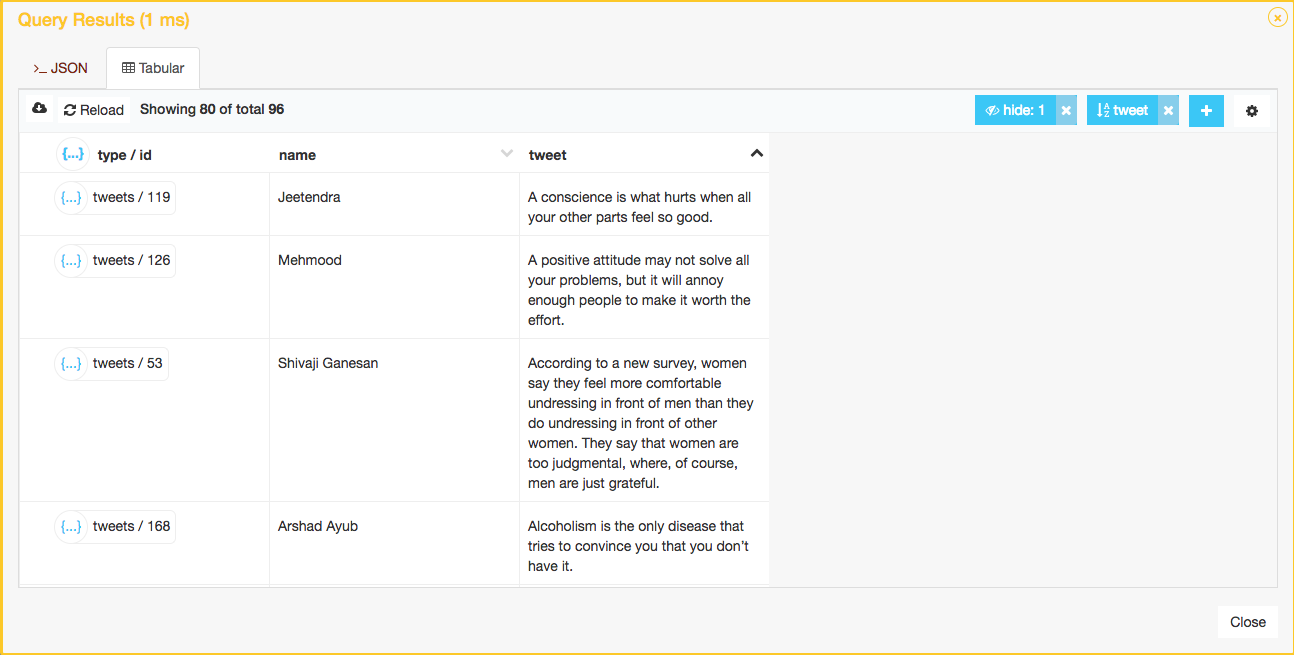Remove the hide: 1 filter chip
Image resolution: width=1294 pixels, height=655 pixels.
[x=1066, y=111]
